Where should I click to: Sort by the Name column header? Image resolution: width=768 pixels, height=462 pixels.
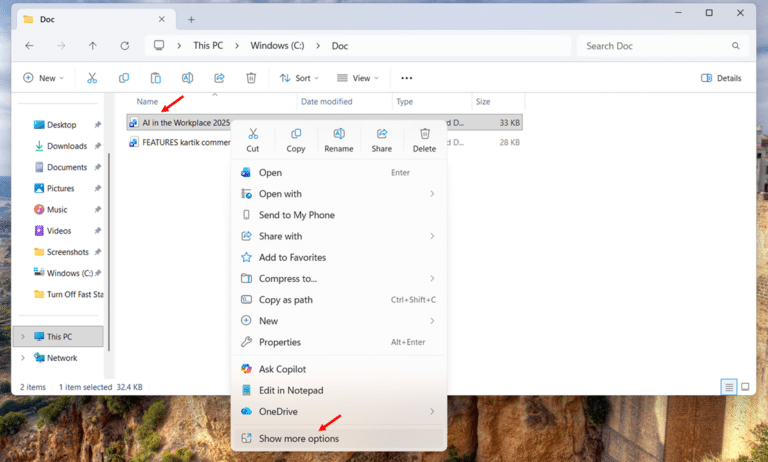tap(147, 101)
